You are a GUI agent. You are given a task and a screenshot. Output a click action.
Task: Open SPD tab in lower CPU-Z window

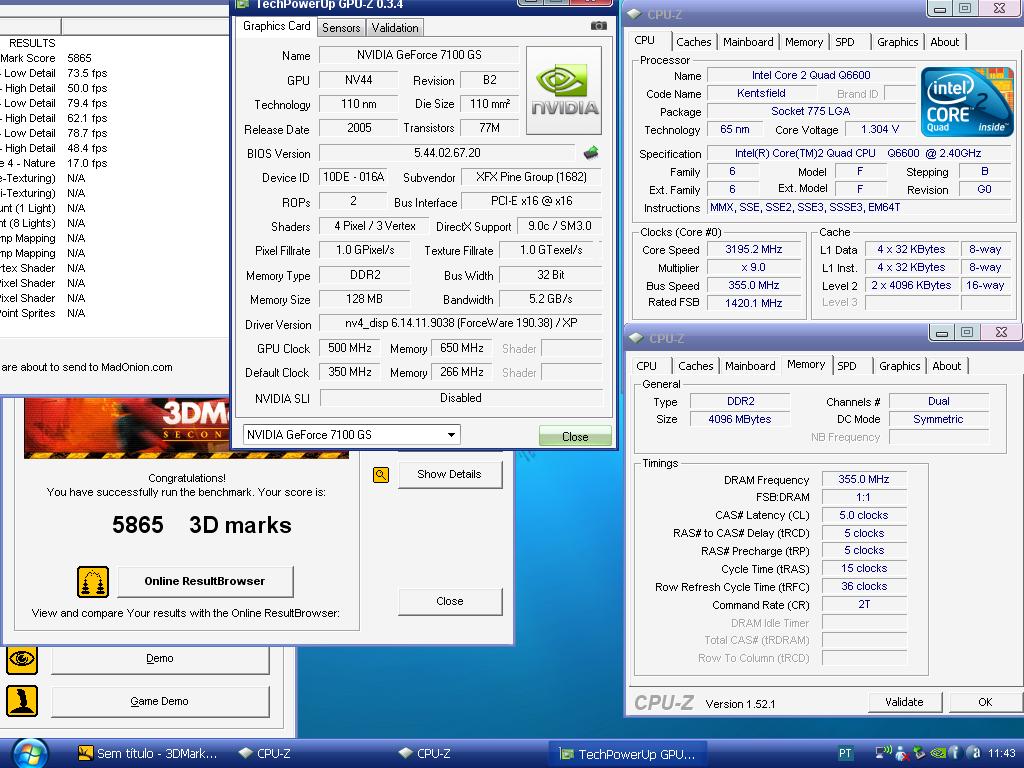[847, 366]
